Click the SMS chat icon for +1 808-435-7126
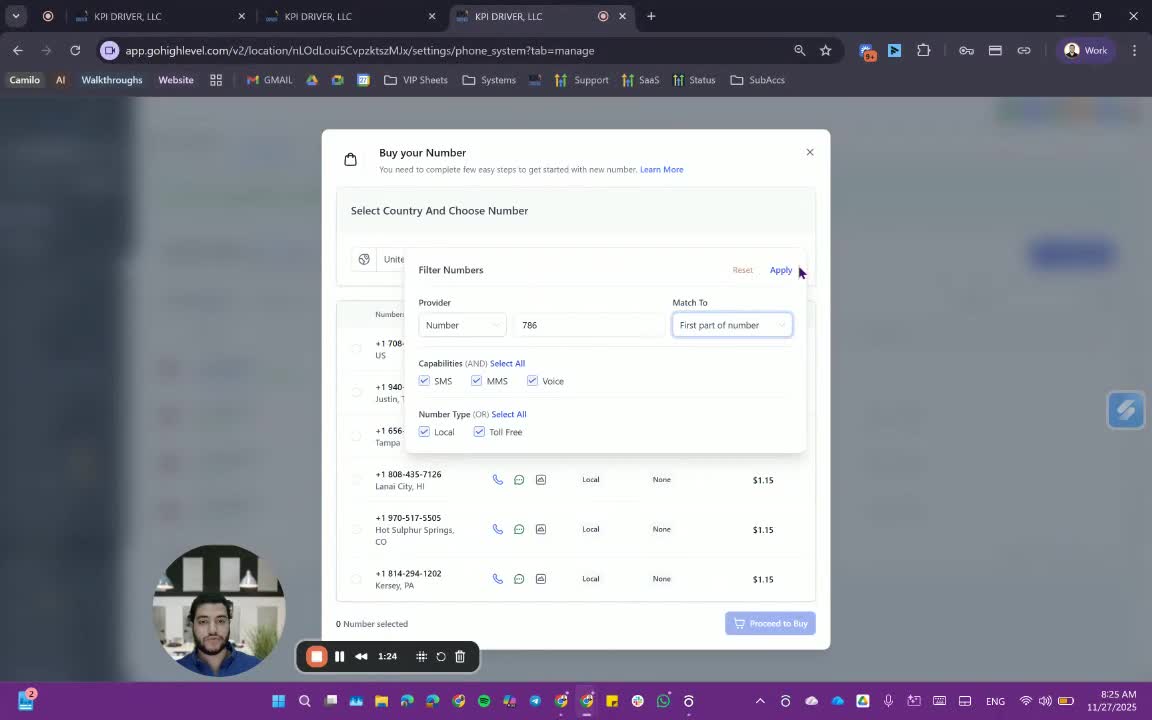Screen dimensions: 1152x720 coord(519,480)
